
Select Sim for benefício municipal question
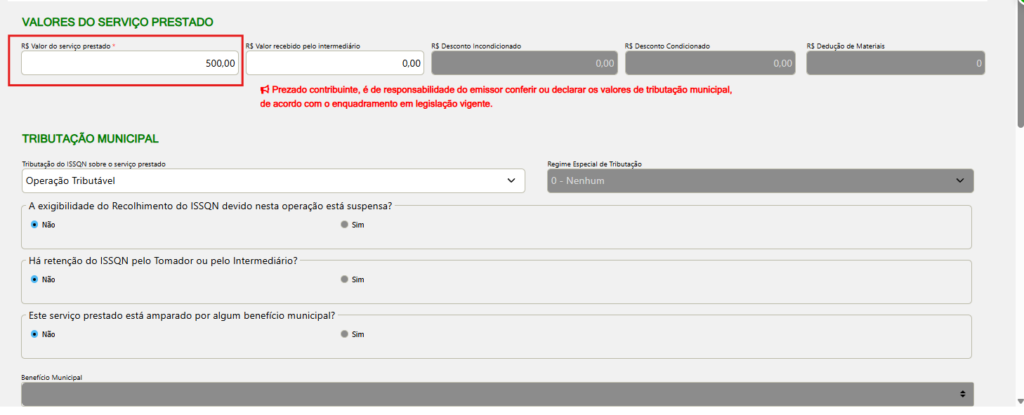(345, 334)
